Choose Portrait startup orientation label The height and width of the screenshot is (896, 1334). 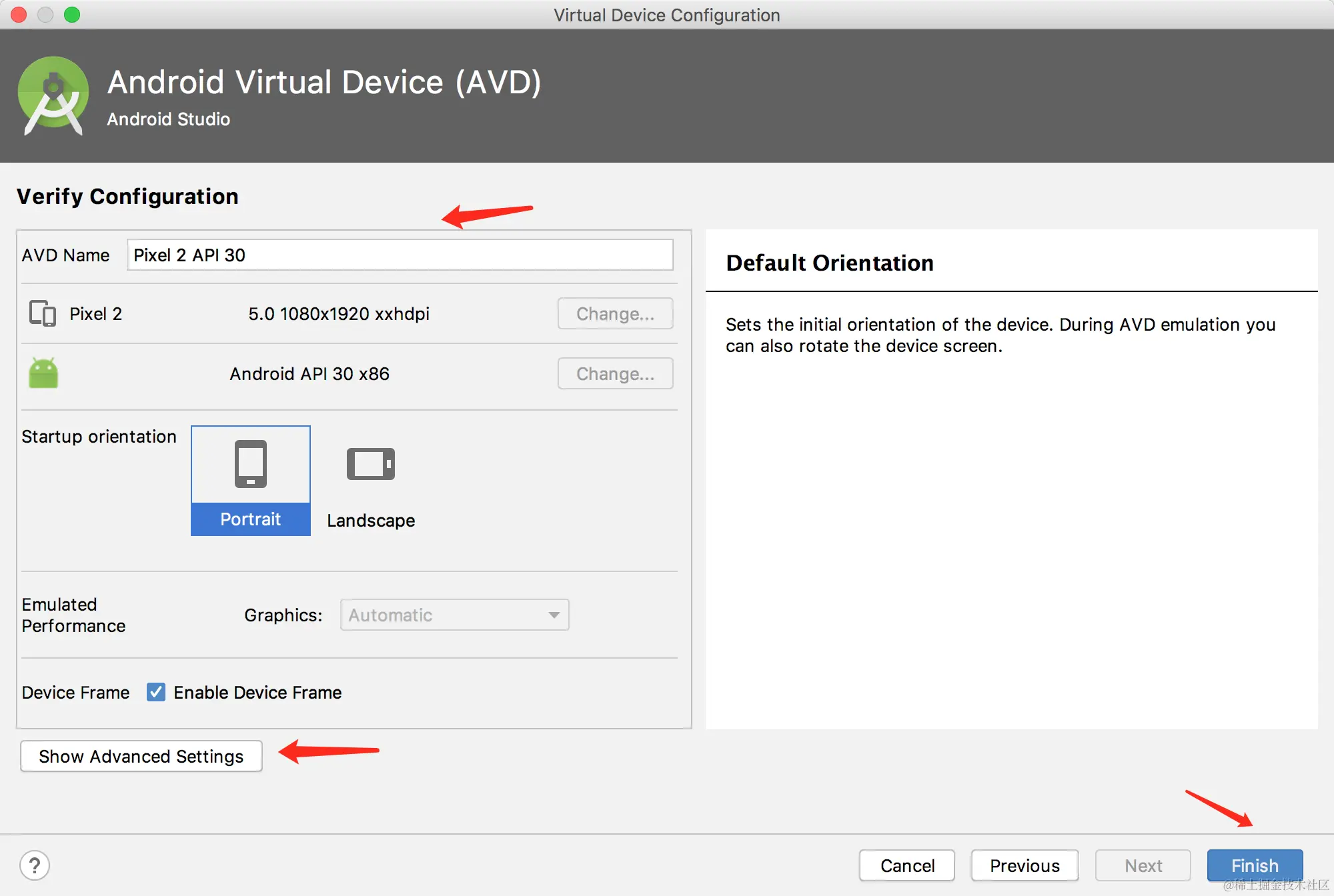[x=250, y=519]
